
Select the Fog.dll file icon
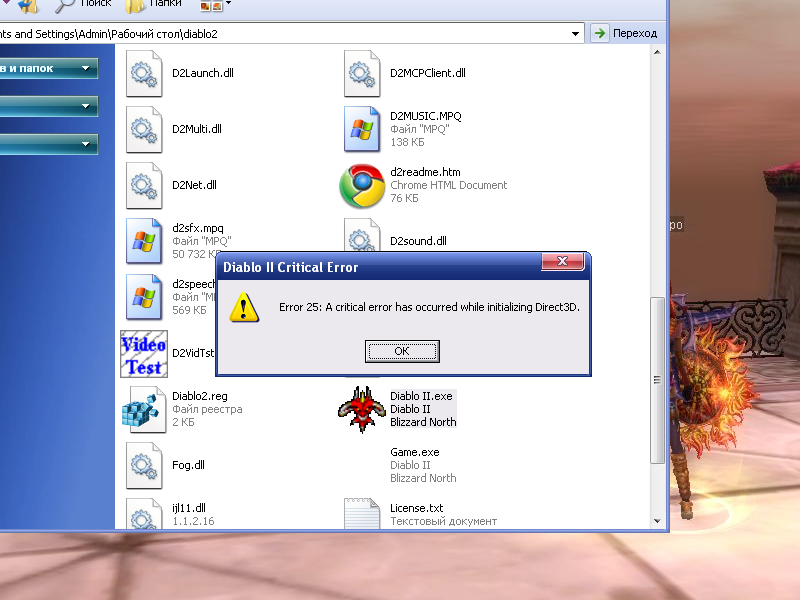[144, 466]
